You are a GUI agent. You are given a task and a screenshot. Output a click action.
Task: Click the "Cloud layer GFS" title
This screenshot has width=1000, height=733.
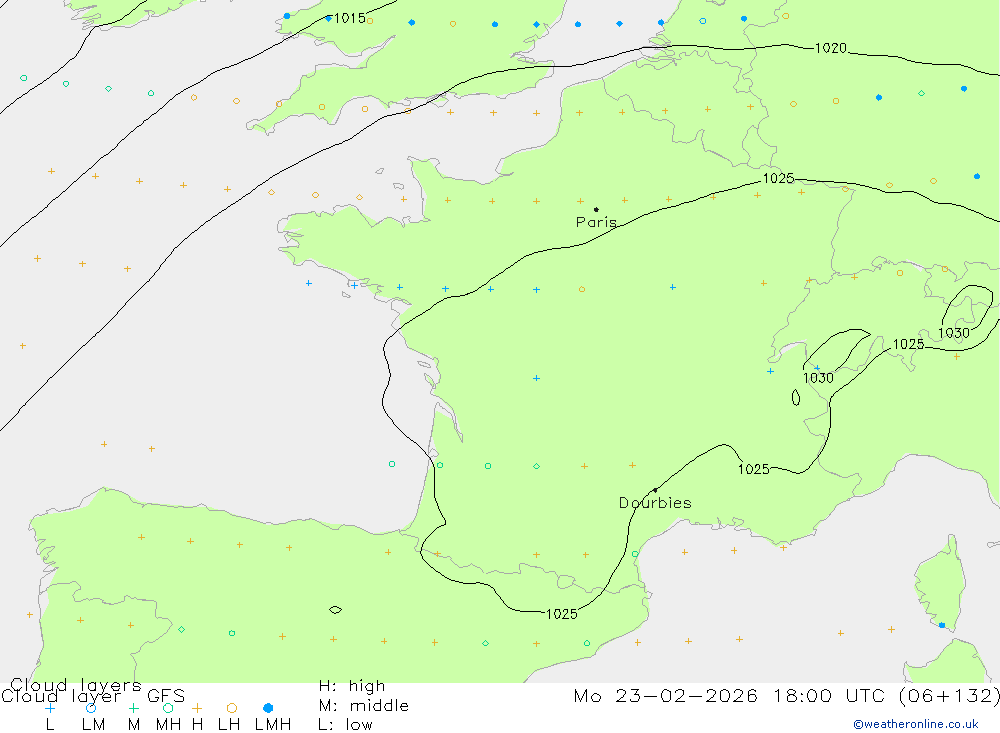tap(93, 695)
